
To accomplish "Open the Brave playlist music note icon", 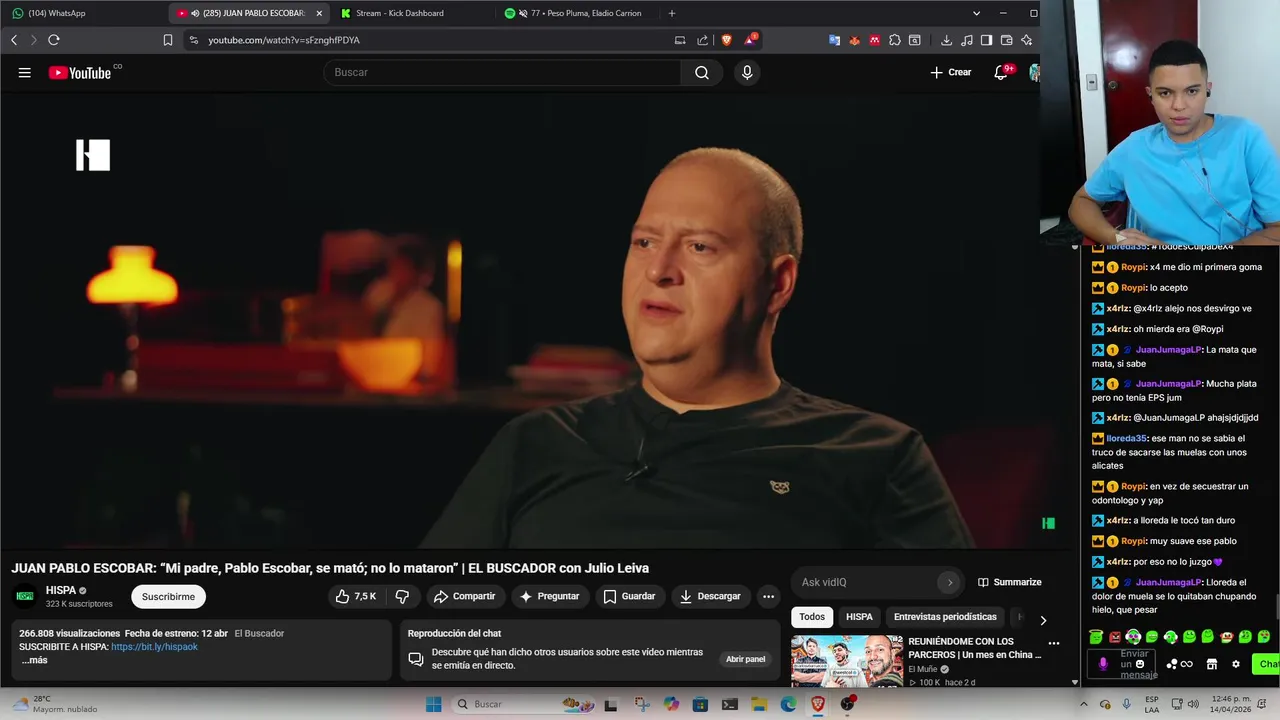I will tap(966, 40).
